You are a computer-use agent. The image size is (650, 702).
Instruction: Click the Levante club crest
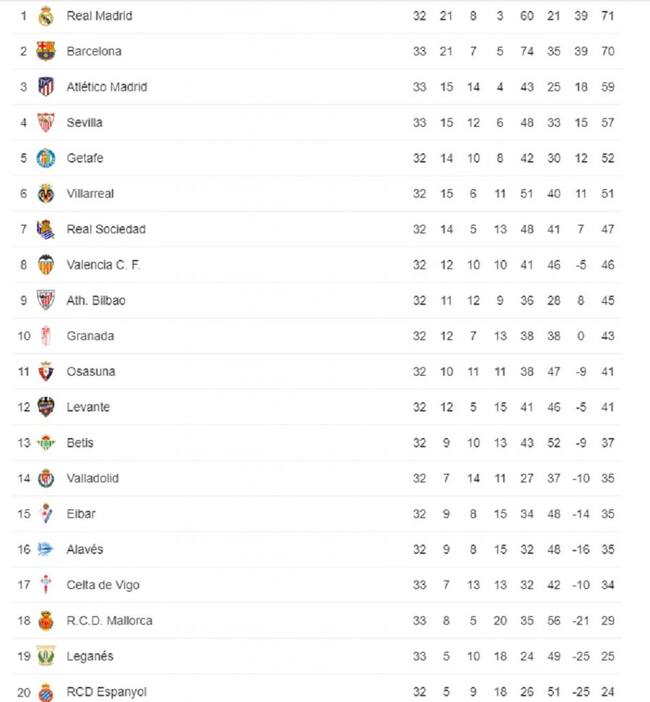click(x=45, y=407)
